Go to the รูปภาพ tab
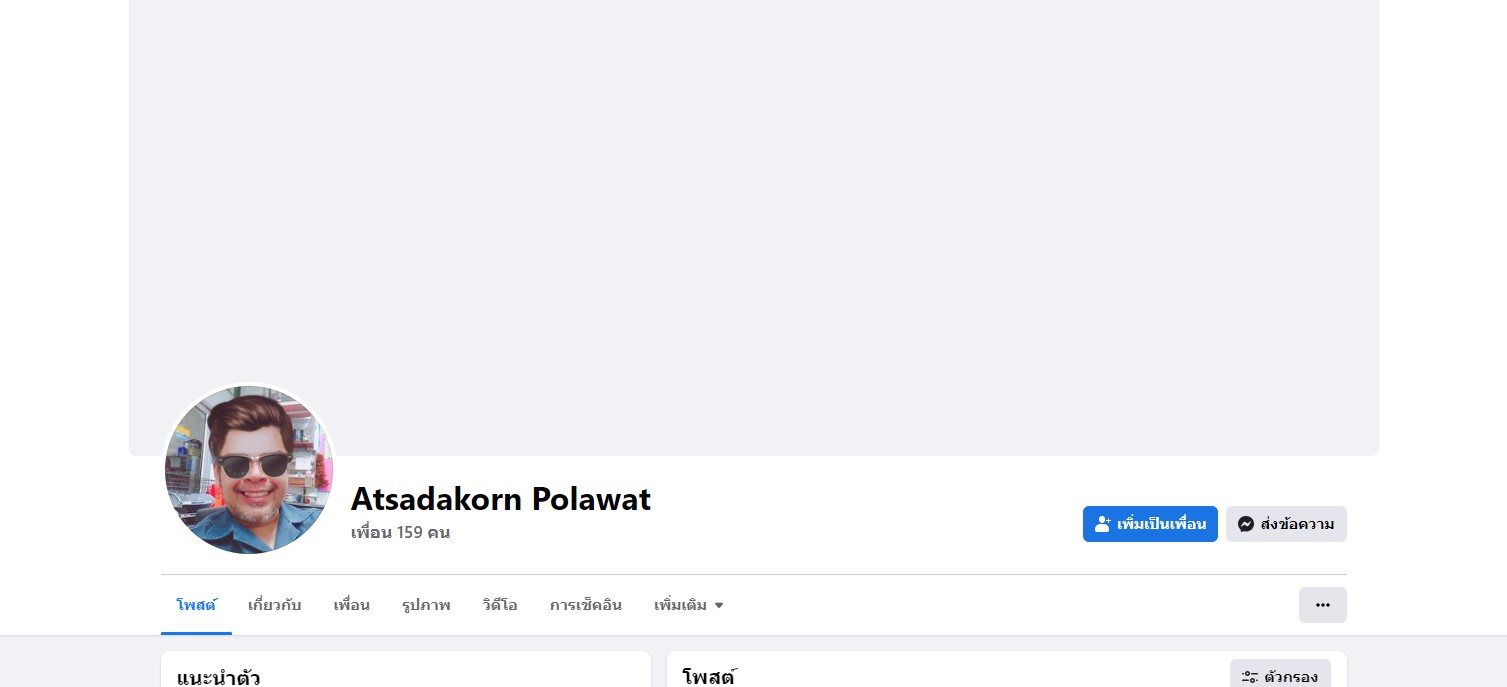The image size is (1507, 687). coord(426,605)
